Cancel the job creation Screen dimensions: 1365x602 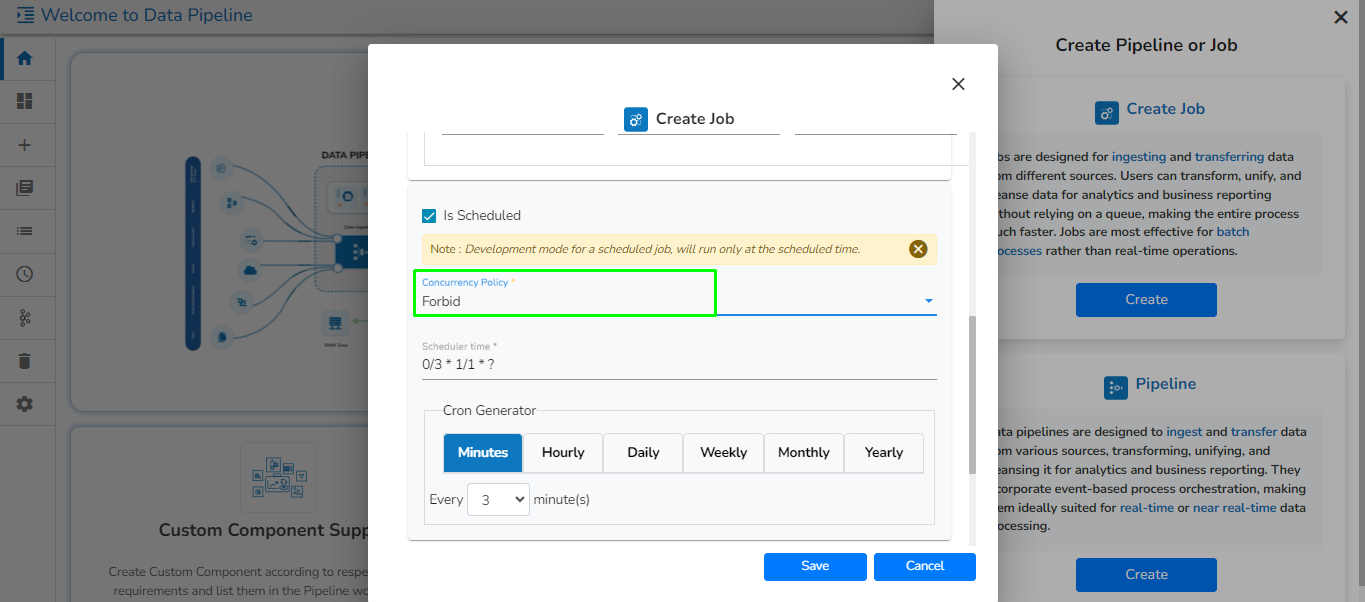(924, 566)
